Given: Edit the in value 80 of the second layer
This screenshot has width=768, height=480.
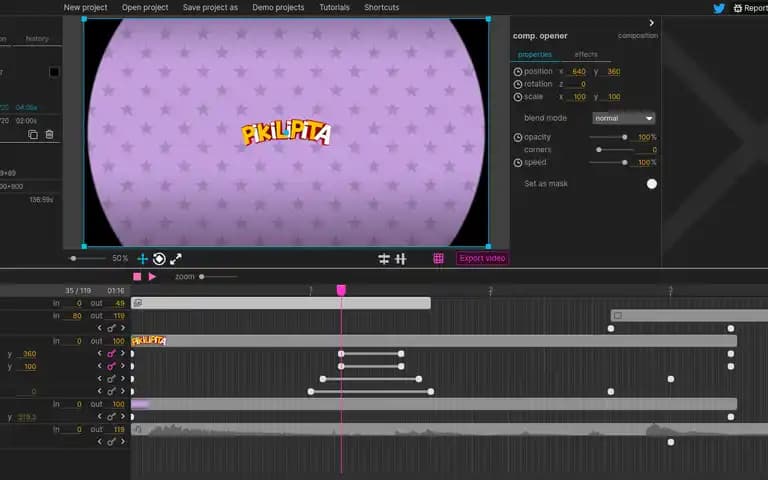Looking at the screenshot, I should pos(76,316).
